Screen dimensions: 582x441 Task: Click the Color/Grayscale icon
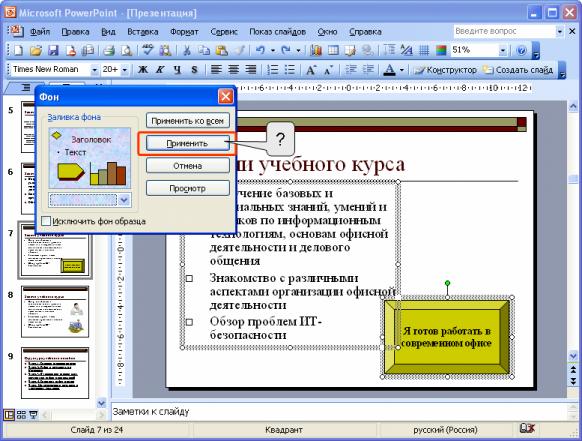[x=441, y=50]
